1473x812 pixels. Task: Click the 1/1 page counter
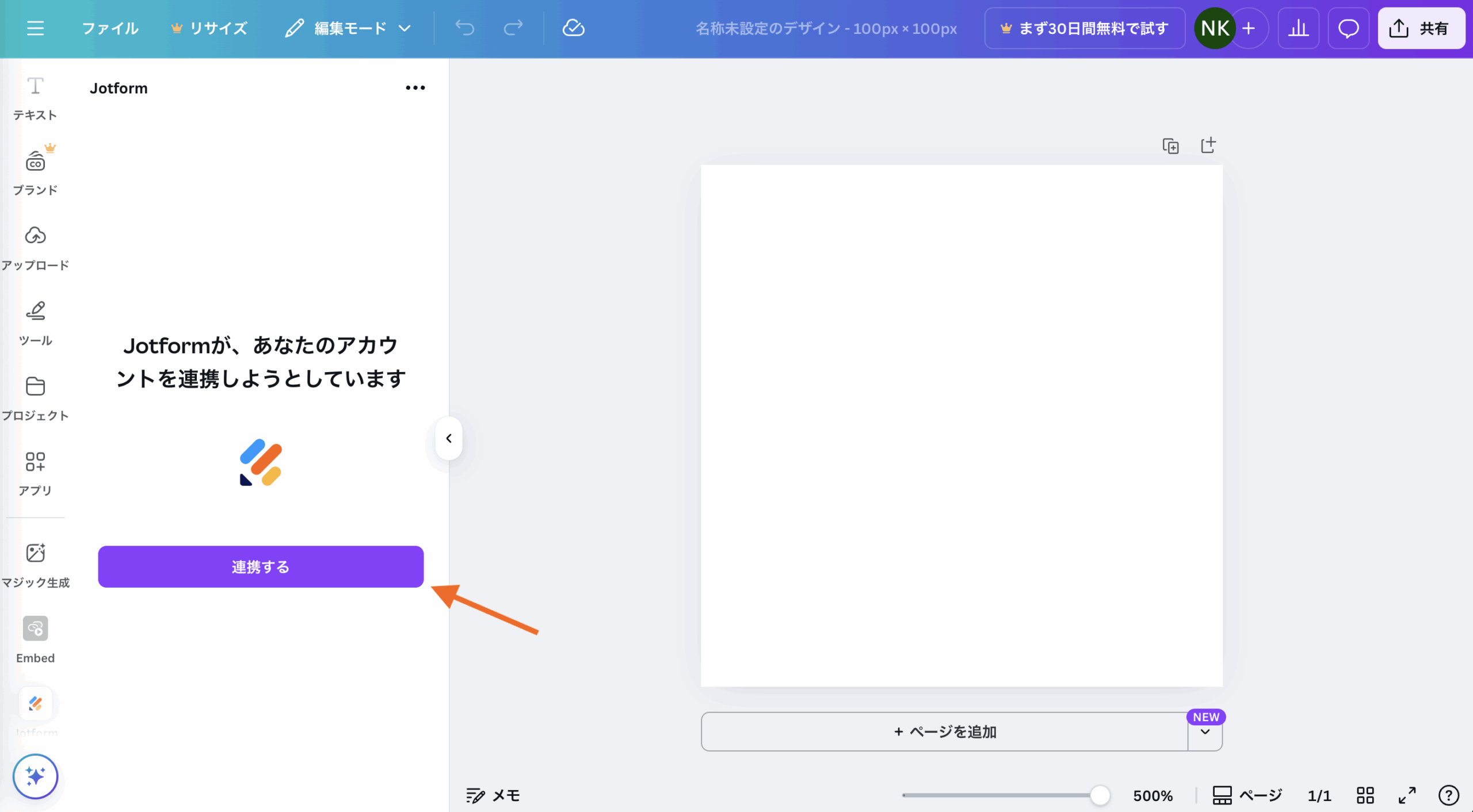point(1319,795)
